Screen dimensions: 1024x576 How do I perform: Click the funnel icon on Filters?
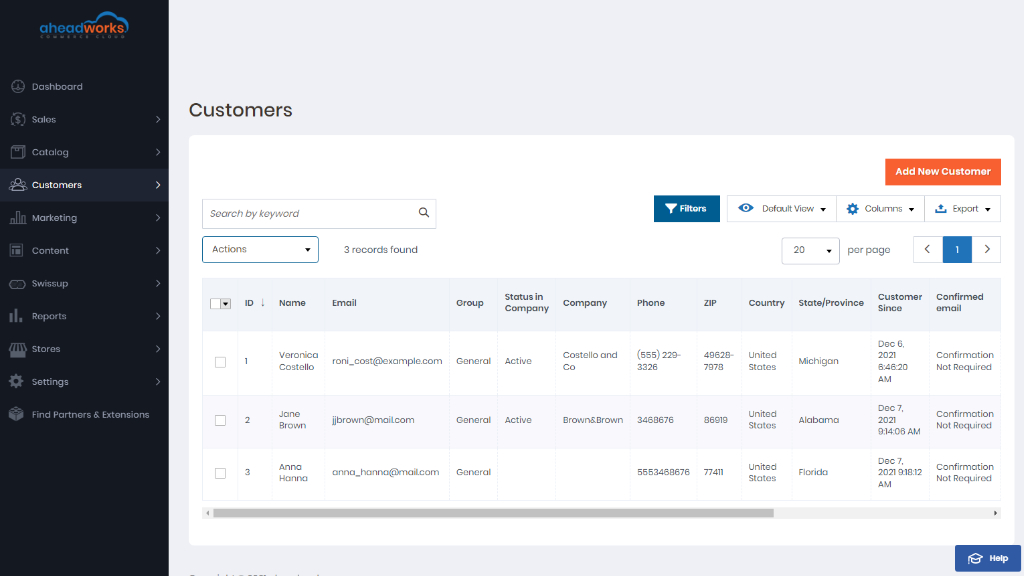pyautogui.click(x=671, y=208)
